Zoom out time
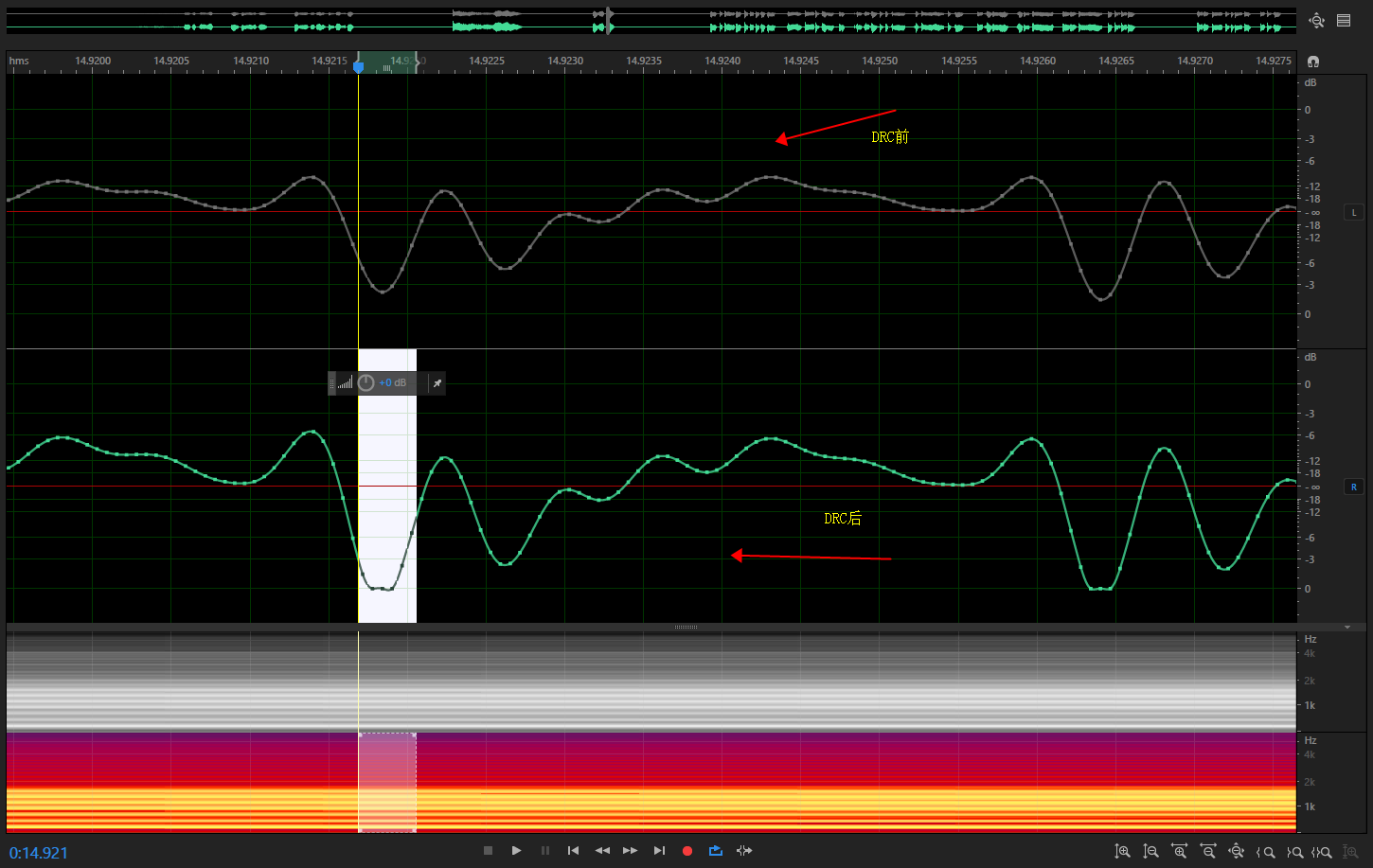The image size is (1373, 868). tap(1207, 851)
